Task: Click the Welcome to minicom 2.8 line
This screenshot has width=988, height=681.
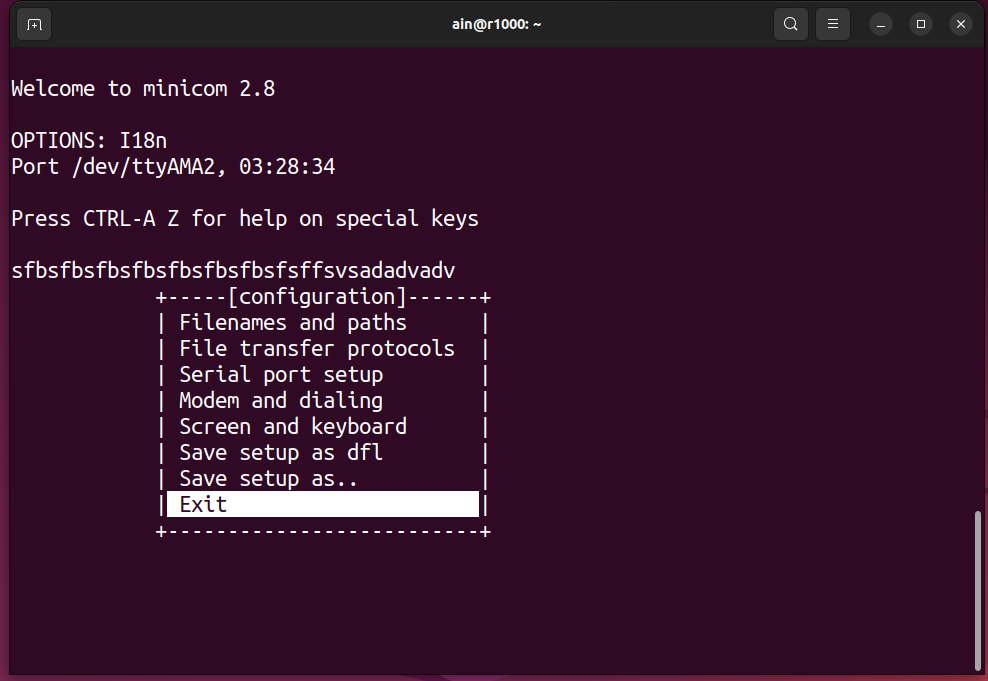Action: pyautogui.click(x=143, y=89)
